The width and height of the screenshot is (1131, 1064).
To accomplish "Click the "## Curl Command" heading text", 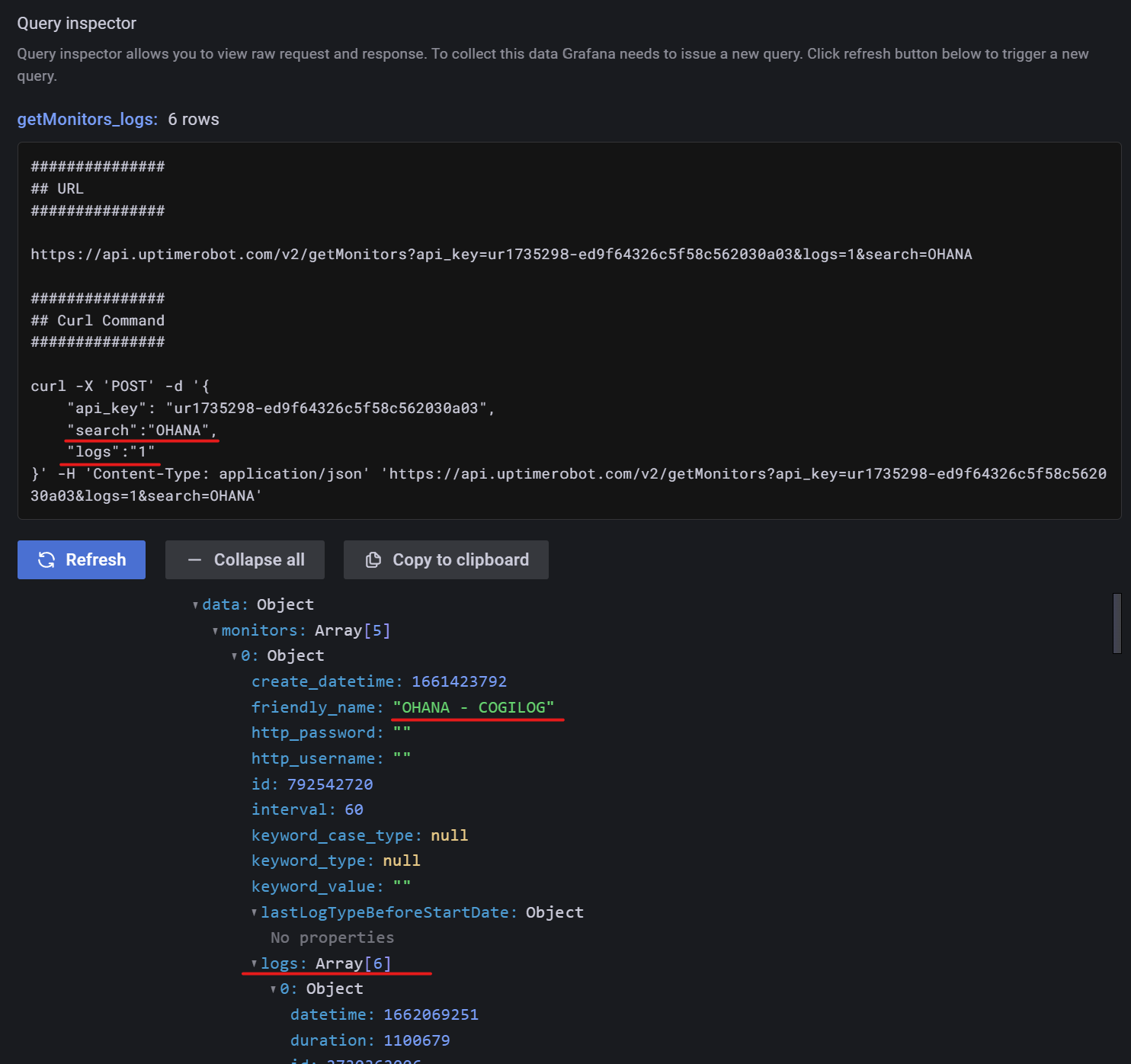I will (98, 321).
